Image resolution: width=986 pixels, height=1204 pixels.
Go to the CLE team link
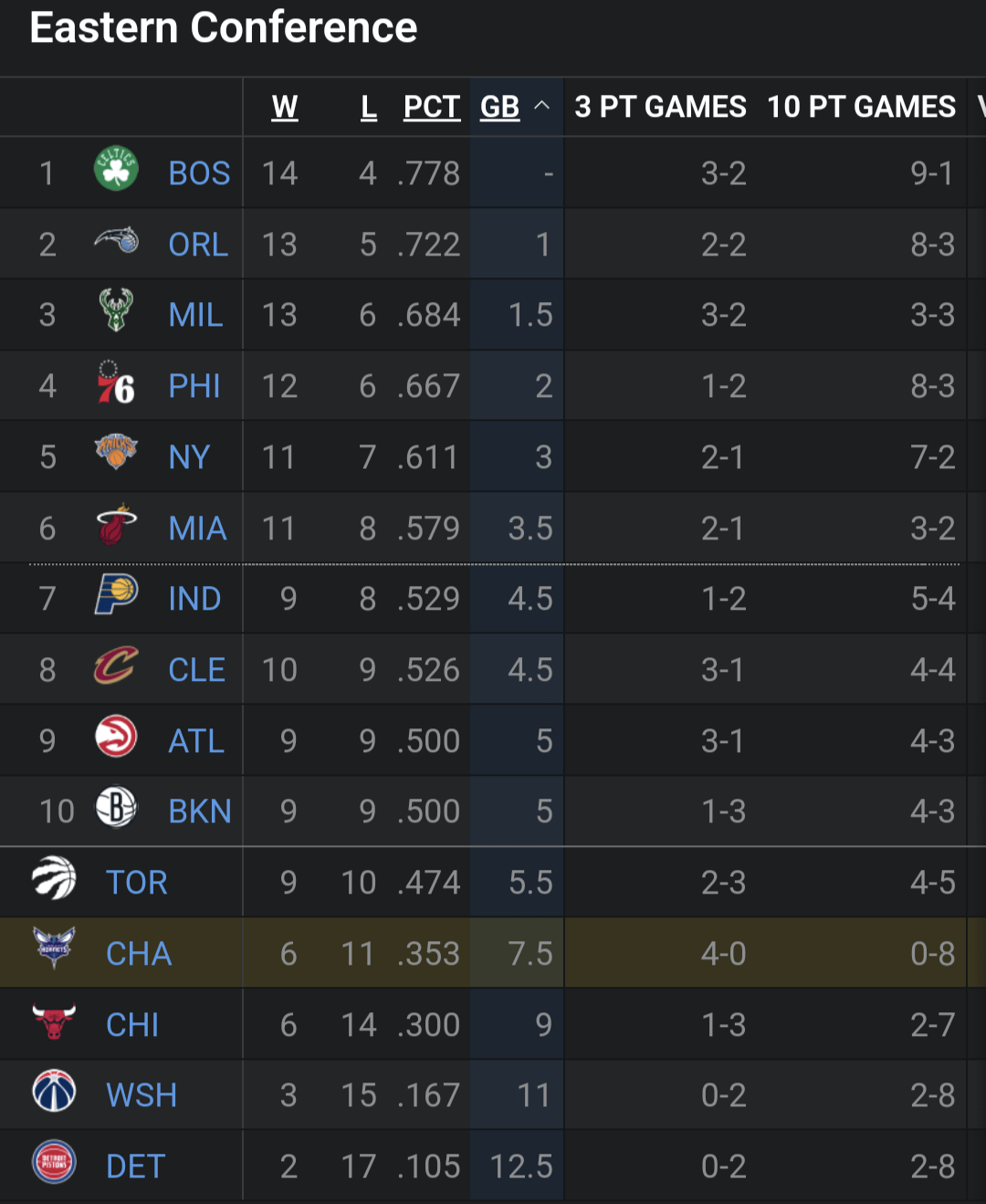point(196,670)
